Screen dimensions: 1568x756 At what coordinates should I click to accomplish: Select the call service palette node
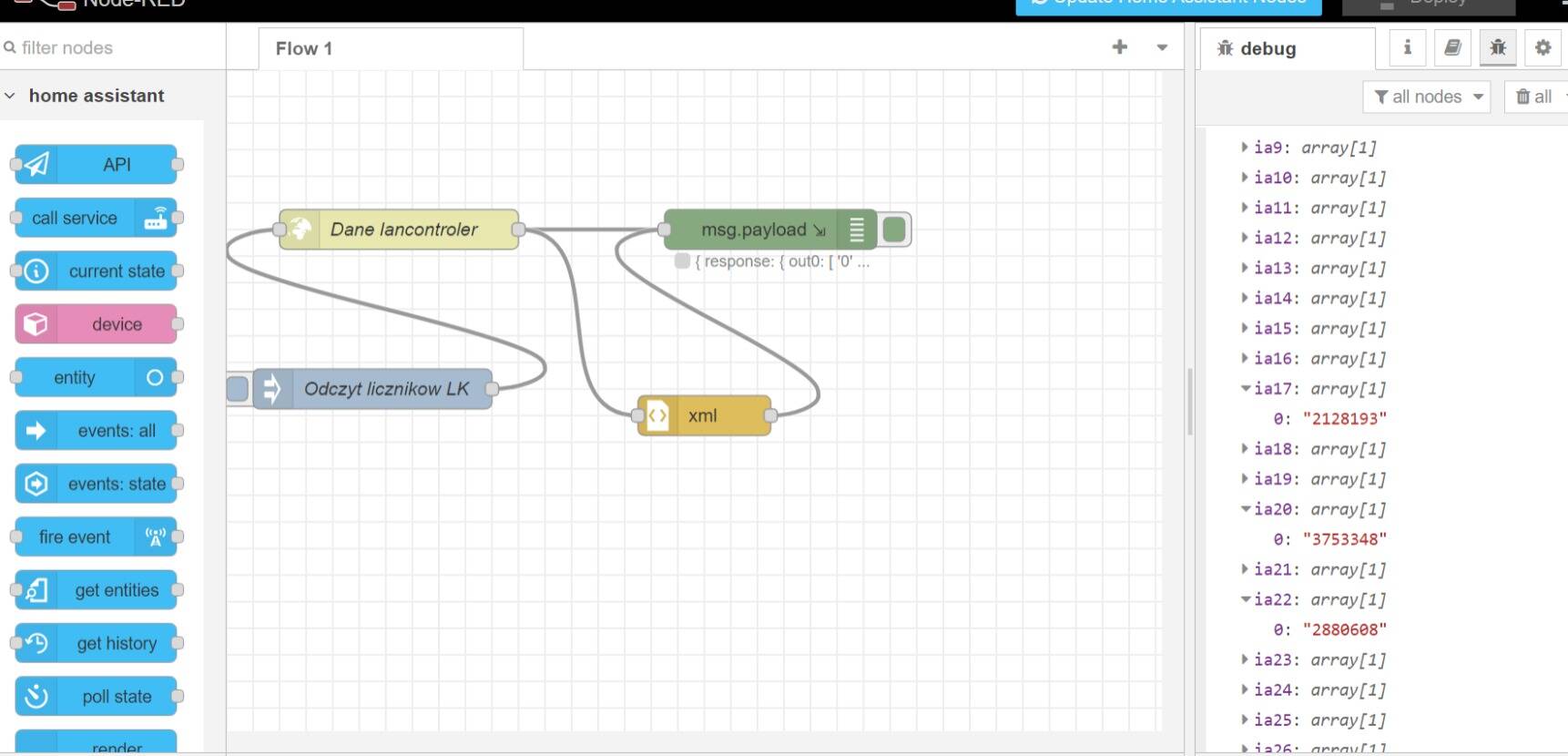click(x=96, y=218)
